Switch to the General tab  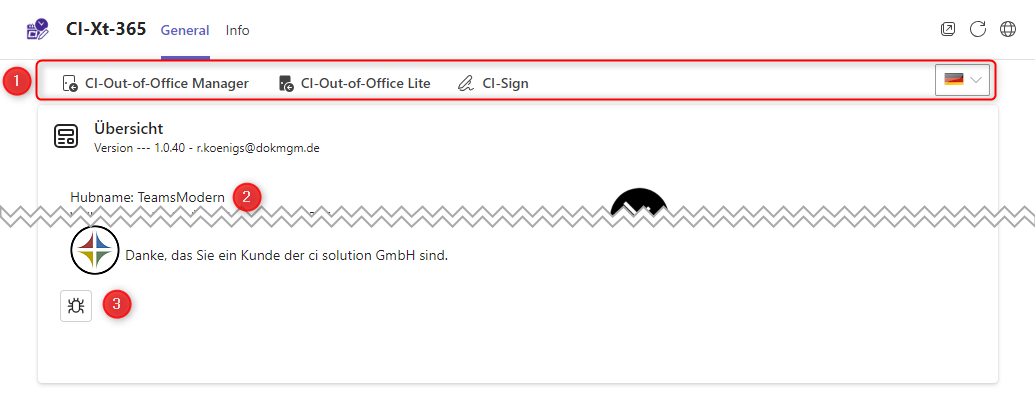click(185, 30)
